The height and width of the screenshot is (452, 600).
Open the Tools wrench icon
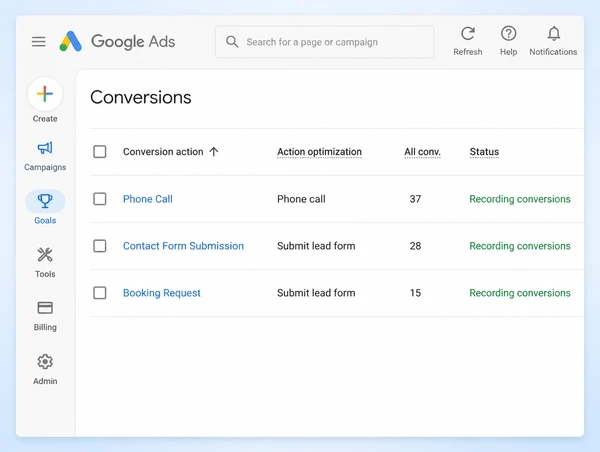[45, 255]
